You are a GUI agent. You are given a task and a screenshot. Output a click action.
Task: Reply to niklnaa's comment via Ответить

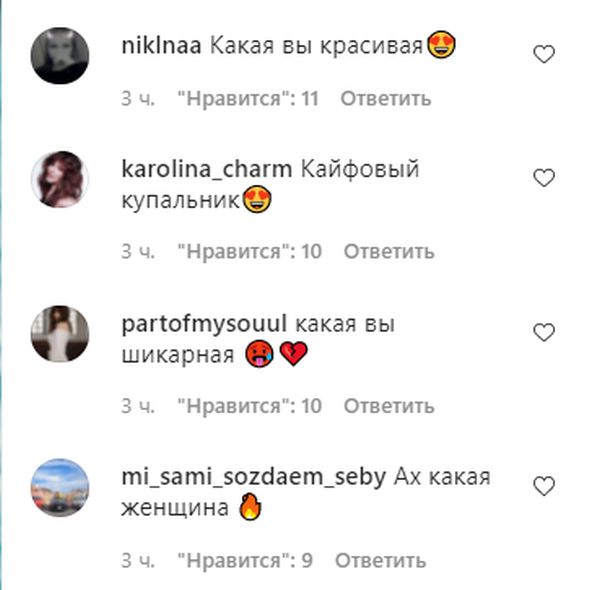(x=386, y=99)
